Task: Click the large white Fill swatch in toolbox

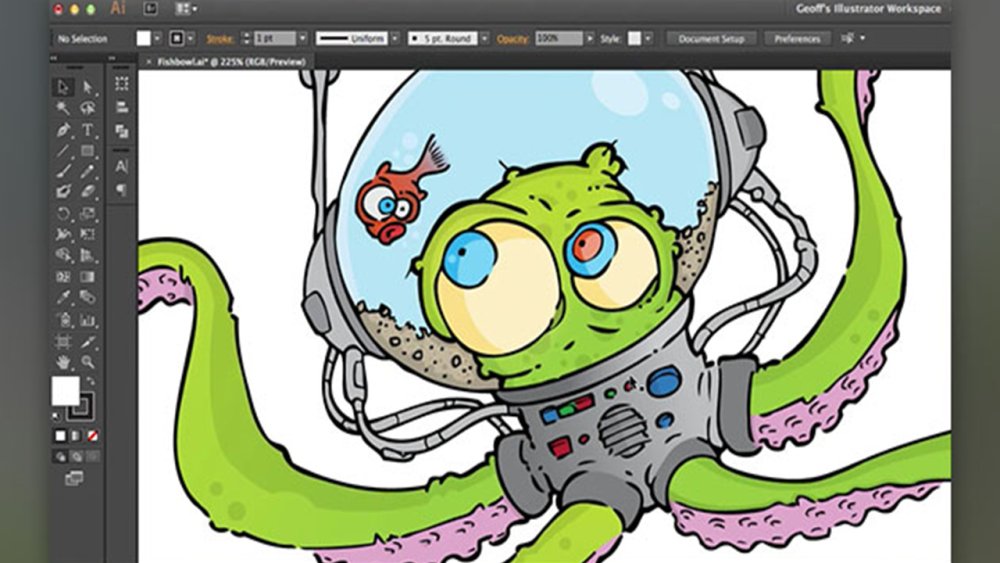Action: coord(65,390)
